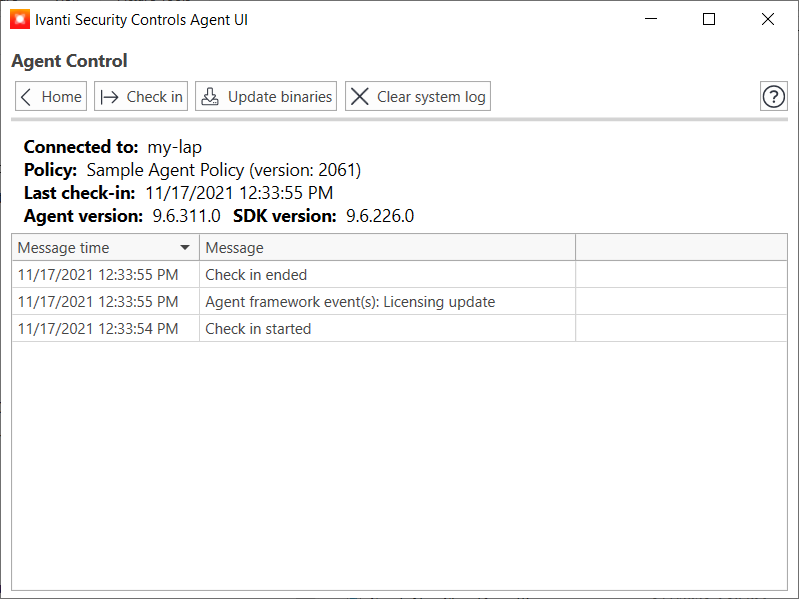Click the timestamp in the Licensing update row
799x599 pixels.
click(x=98, y=302)
